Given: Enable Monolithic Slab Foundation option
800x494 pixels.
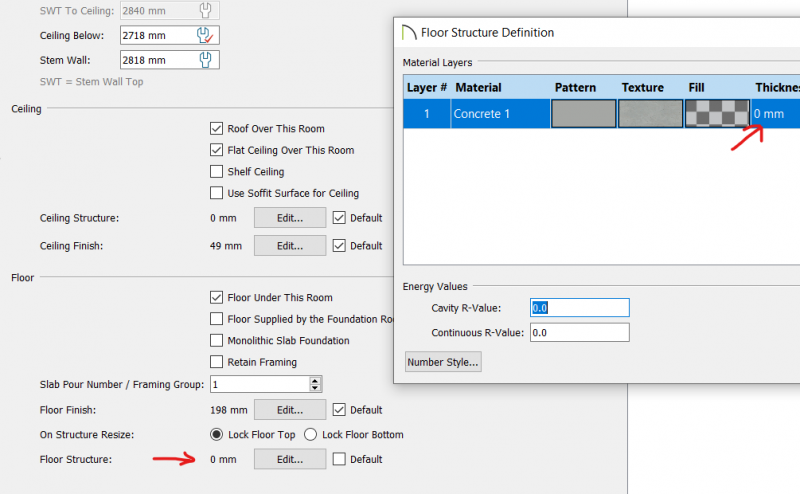Looking at the screenshot, I should 216,340.
